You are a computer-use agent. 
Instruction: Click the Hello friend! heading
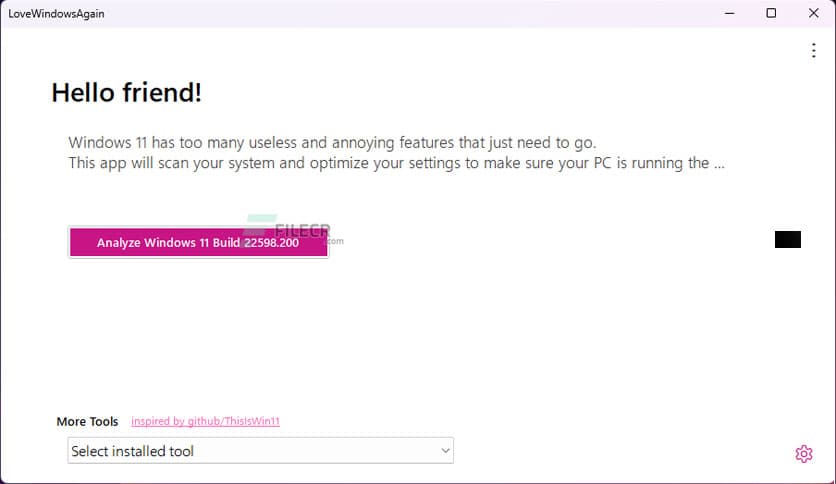[126, 93]
